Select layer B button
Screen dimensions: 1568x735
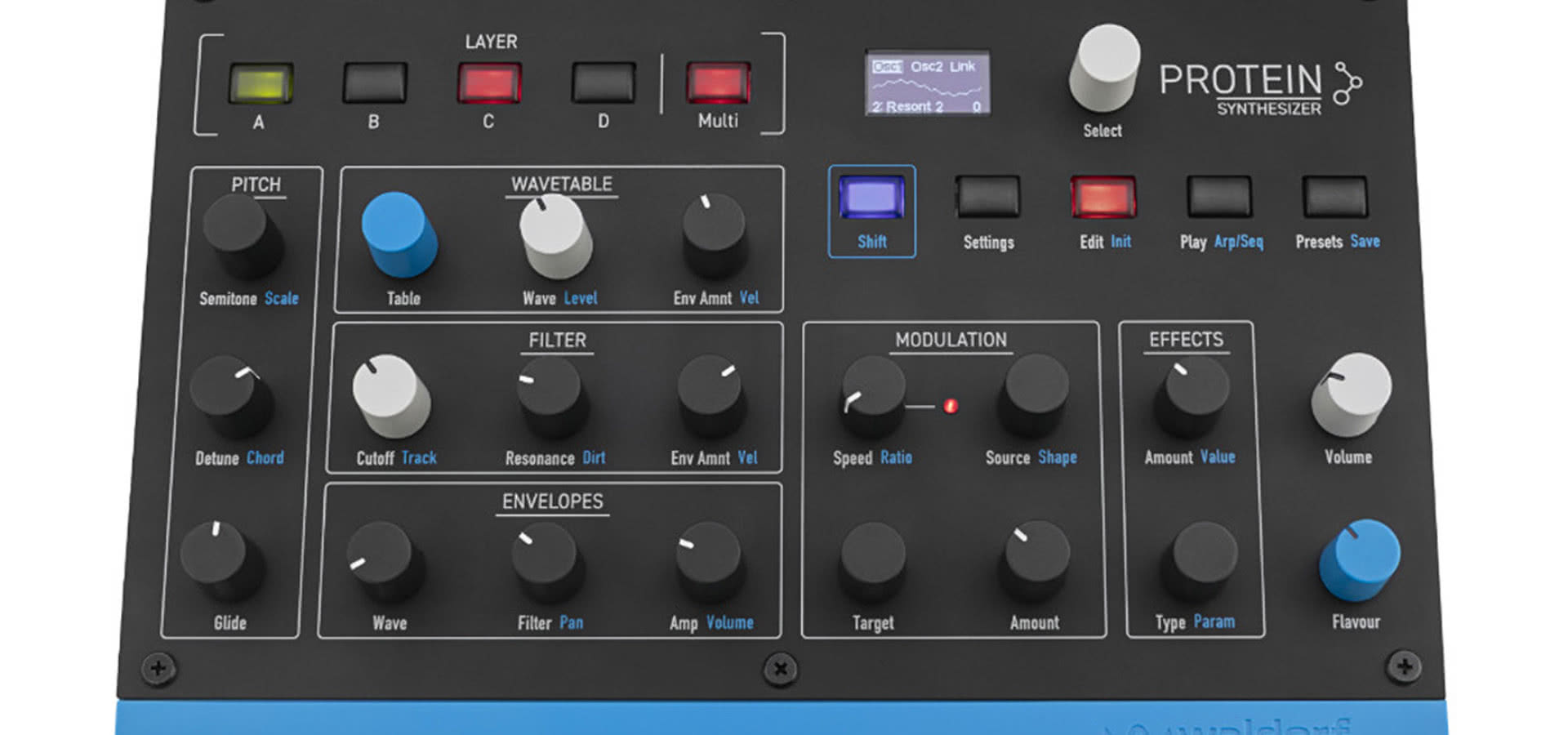375,83
